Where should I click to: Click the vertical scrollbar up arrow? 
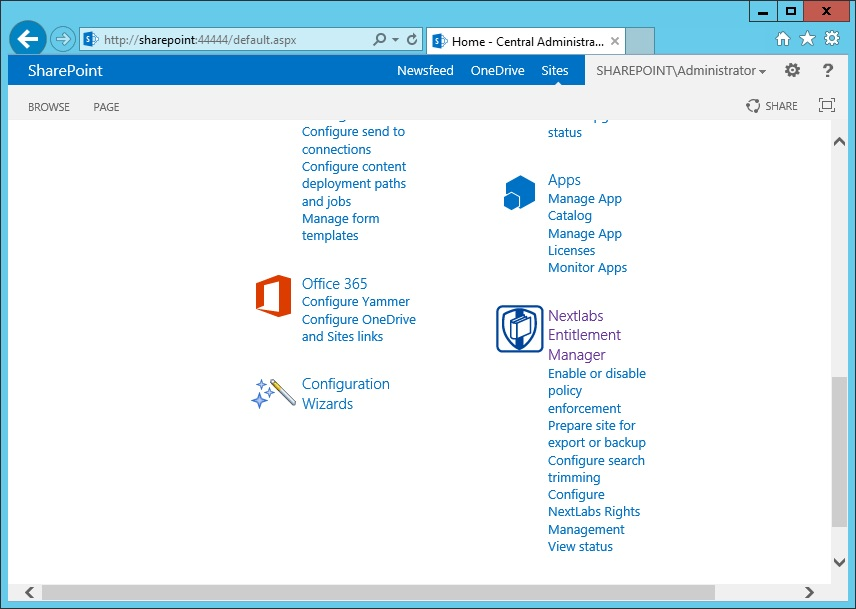click(840, 141)
